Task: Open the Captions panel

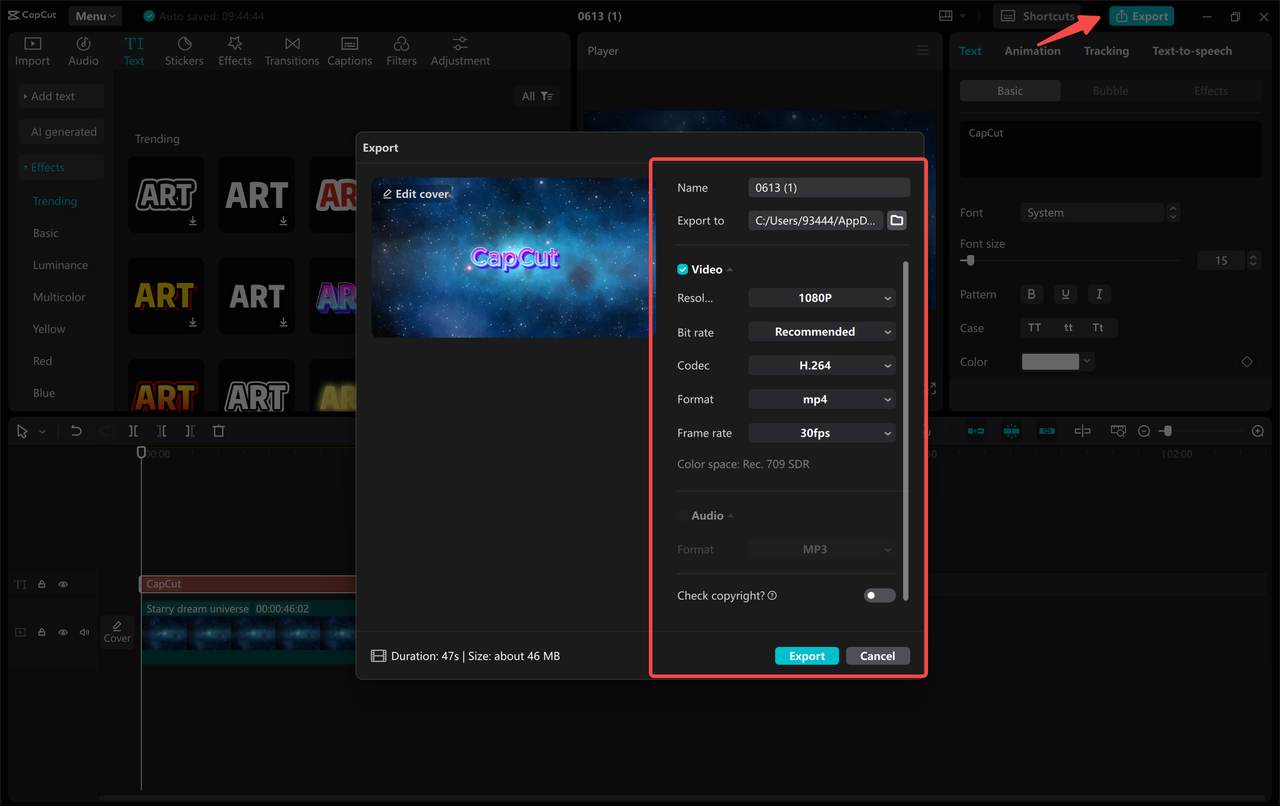Action: (349, 50)
